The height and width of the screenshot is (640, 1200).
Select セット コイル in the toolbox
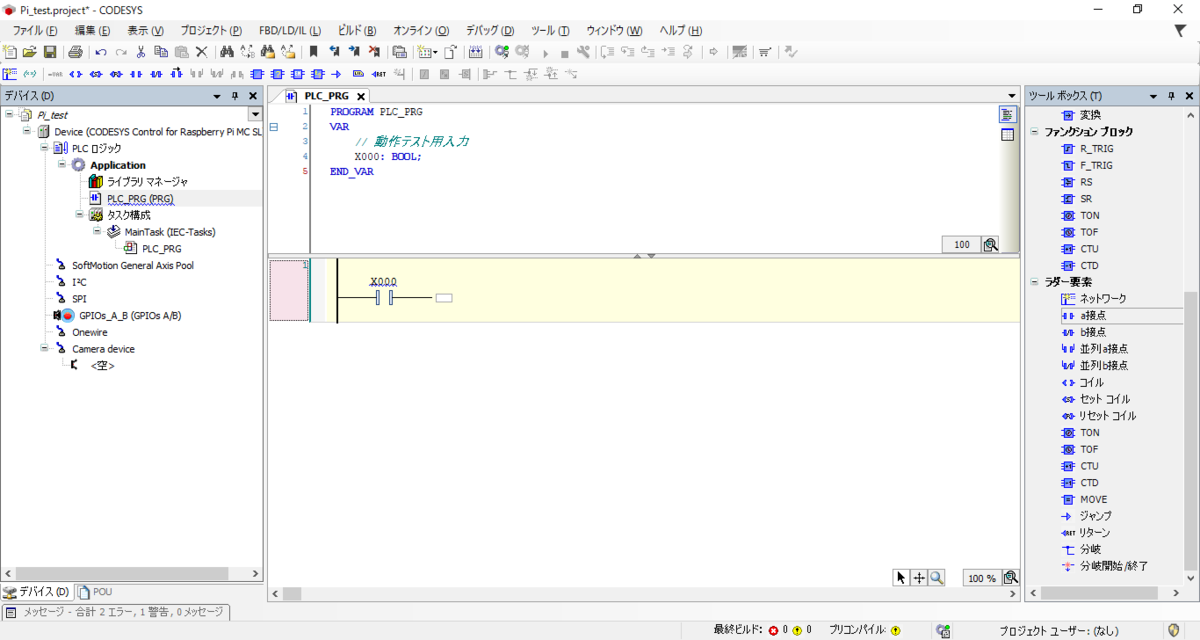pyautogui.click(x=1104, y=399)
